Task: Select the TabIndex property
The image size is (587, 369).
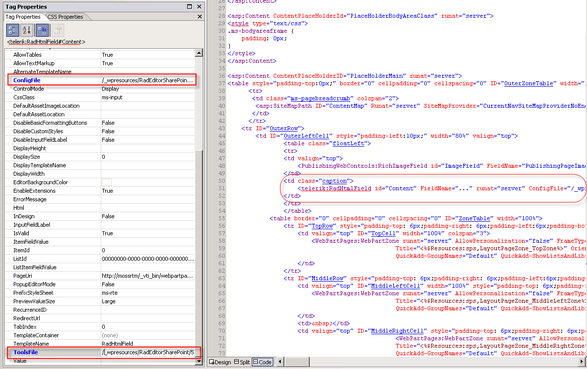Action: pyautogui.click(x=24, y=327)
